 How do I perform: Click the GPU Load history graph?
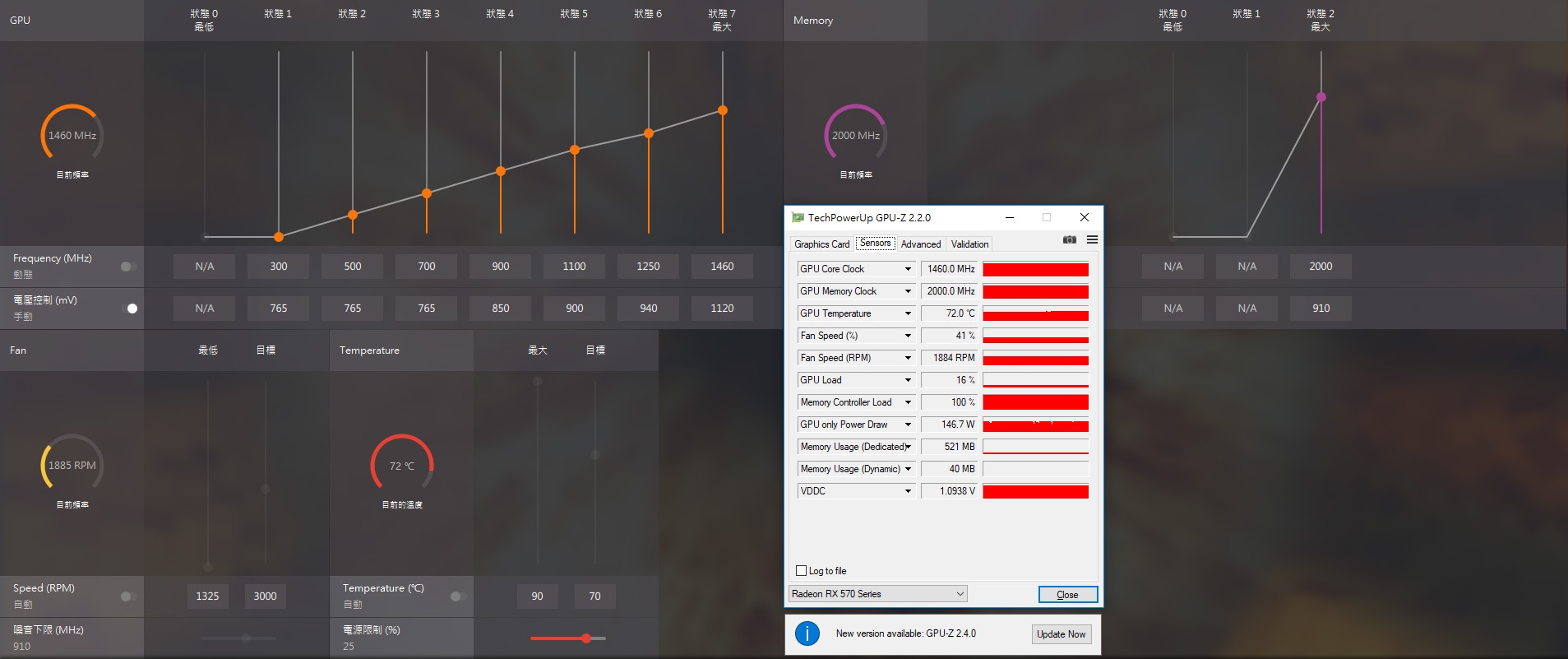click(1035, 380)
